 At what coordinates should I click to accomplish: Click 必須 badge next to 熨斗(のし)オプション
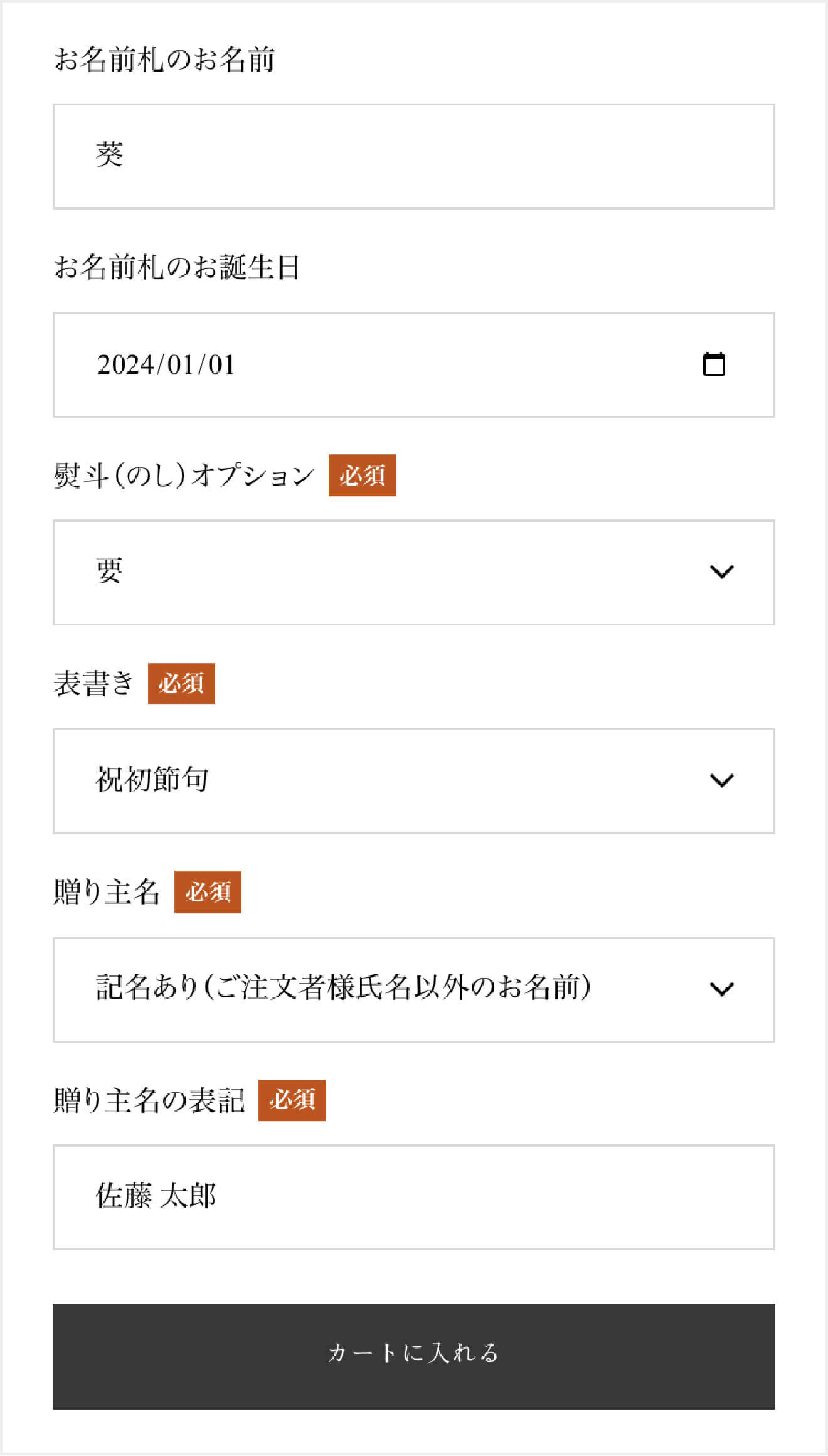pyautogui.click(x=362, y=476)
